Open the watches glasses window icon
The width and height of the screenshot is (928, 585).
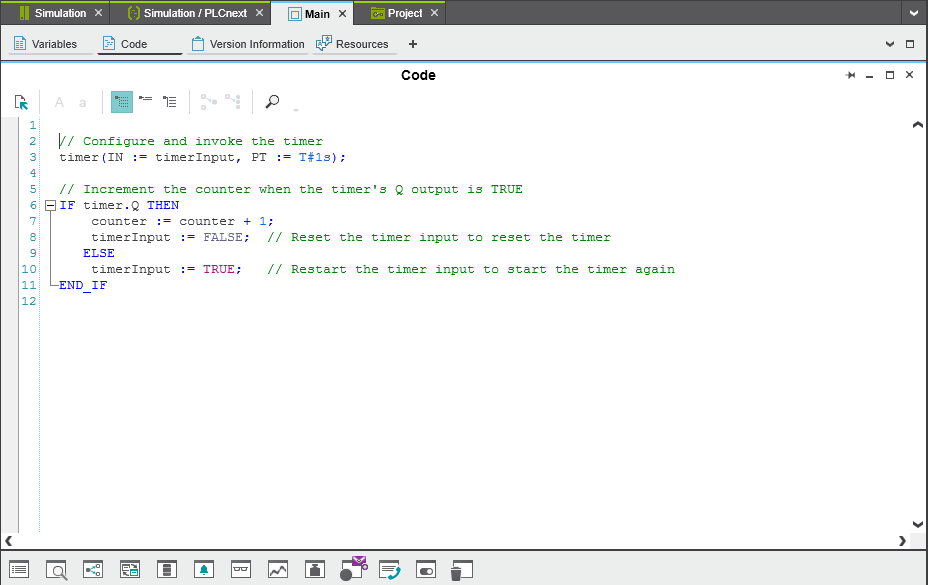(241, 570)
